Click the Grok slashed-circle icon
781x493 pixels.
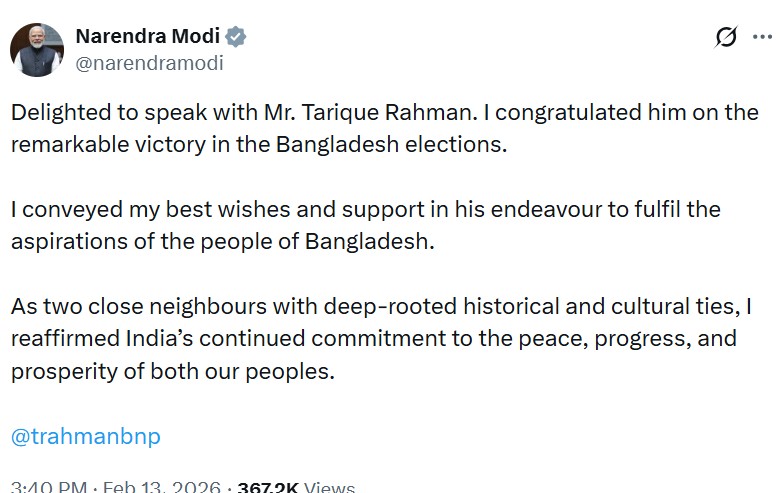point(727,38)
